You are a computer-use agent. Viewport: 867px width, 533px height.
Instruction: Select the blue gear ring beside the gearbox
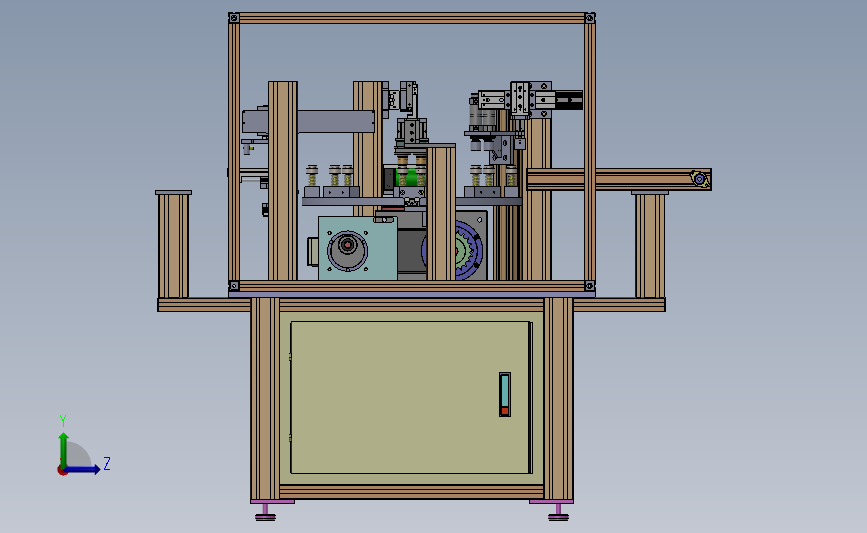[x=469, y=250]
